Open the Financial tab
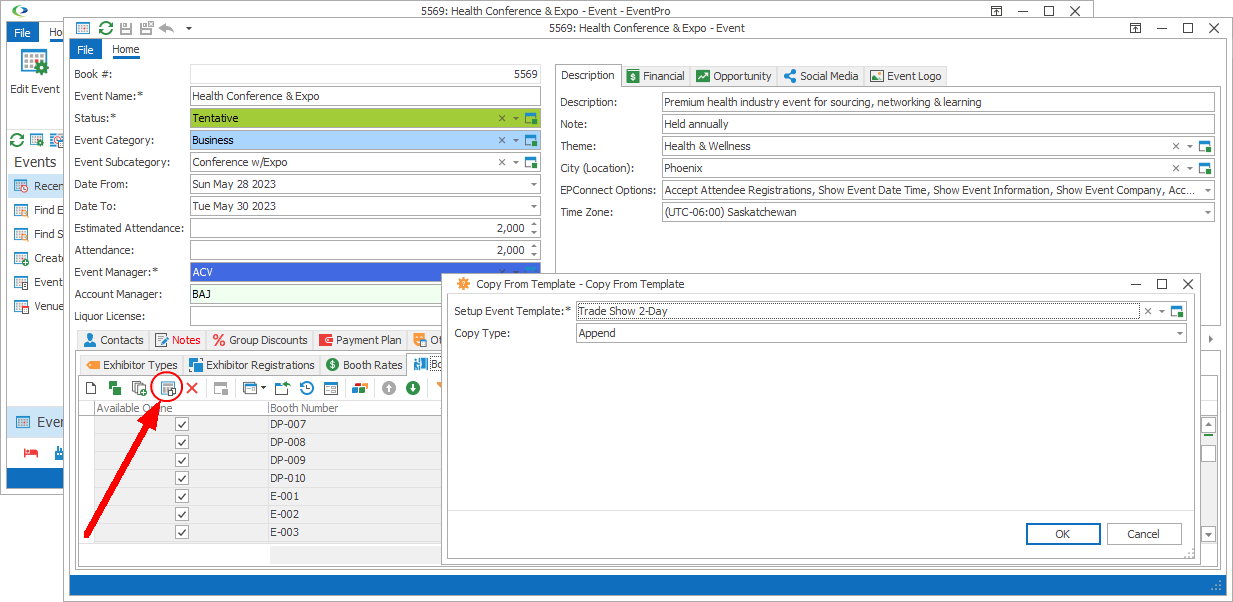1233x602 pixels. click(x=655, y=76)
